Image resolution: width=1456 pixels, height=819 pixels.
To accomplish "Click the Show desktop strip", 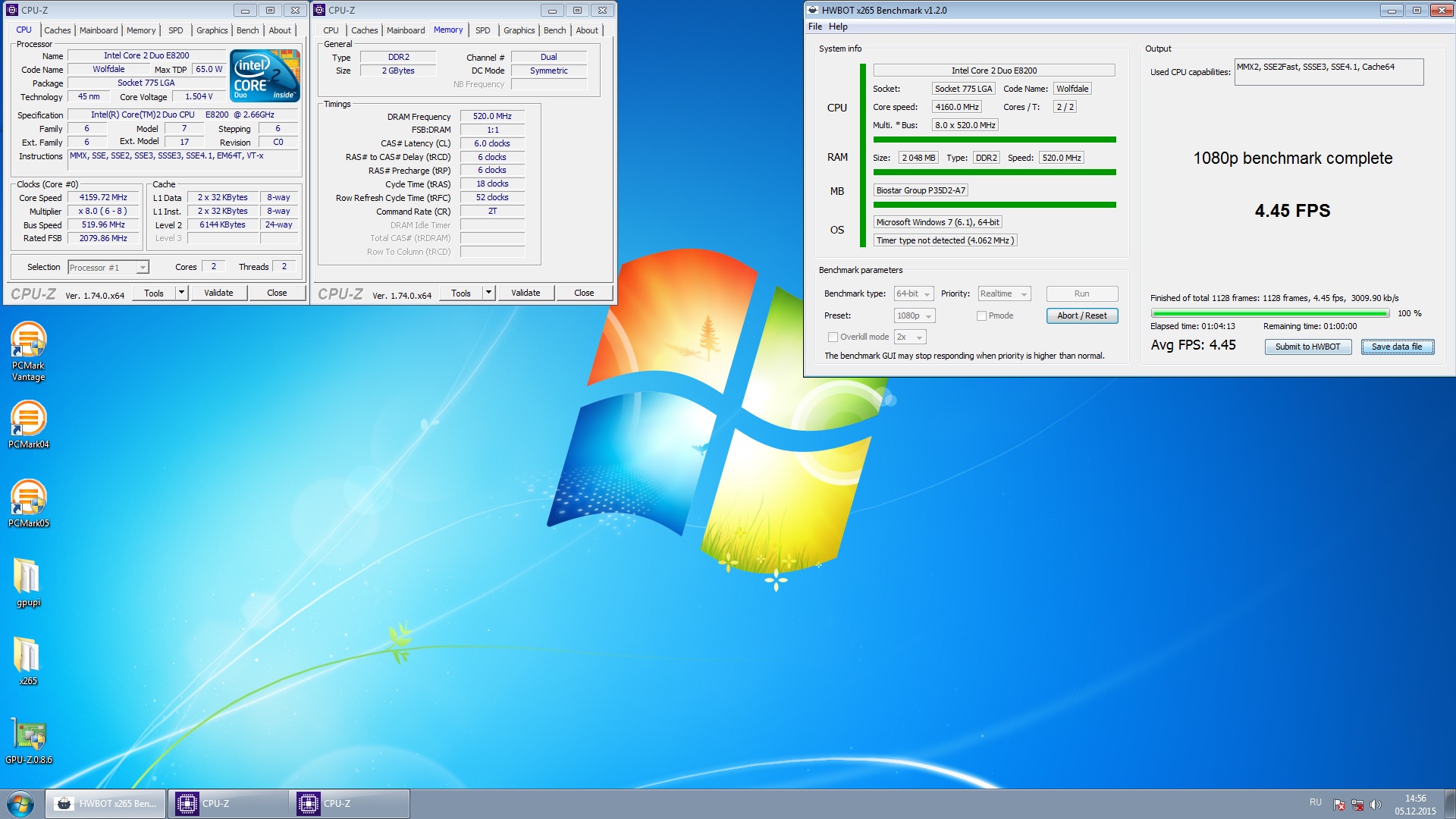I will [x=1450, y=804].
